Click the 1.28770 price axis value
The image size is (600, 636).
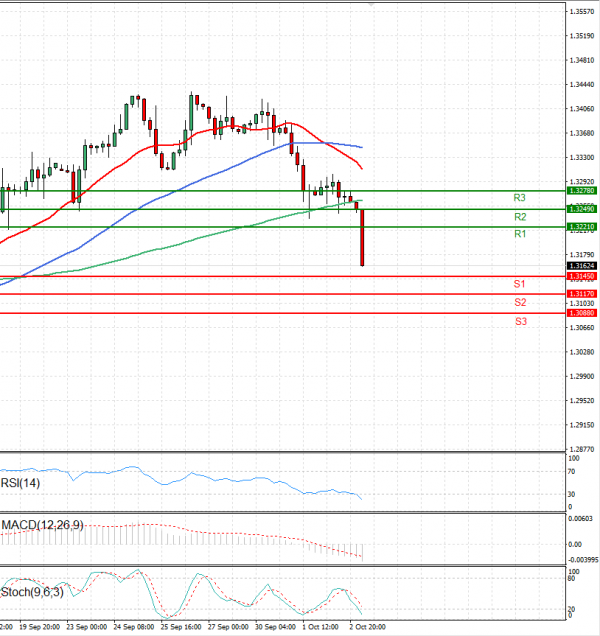click(x=582, y=449)
